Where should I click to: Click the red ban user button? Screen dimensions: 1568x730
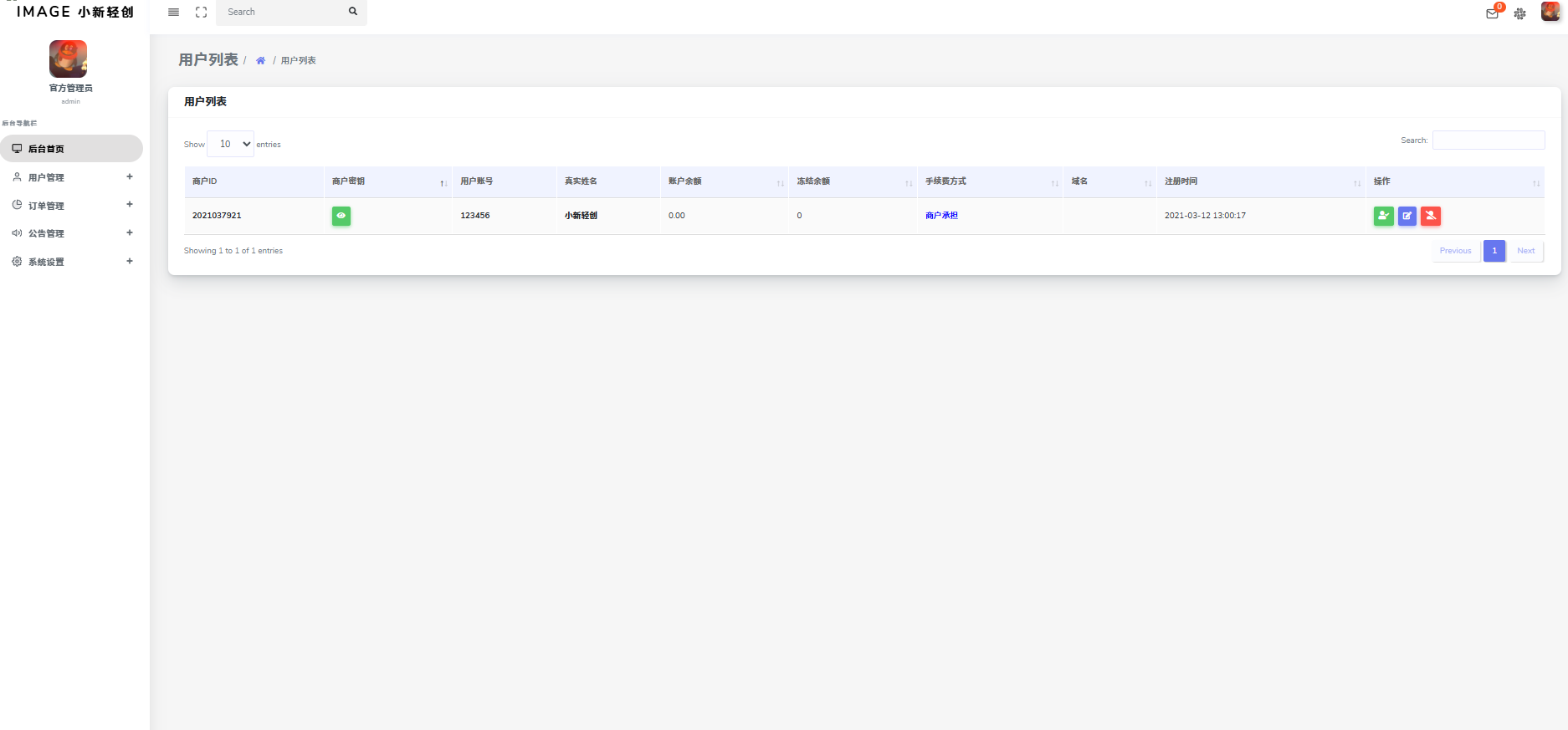pos(1431,216)
